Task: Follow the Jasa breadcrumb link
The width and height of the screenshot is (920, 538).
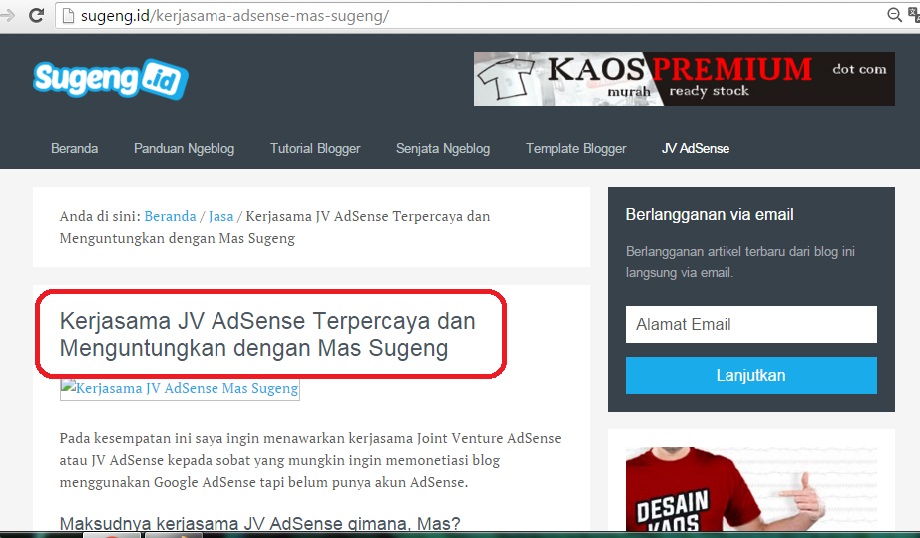Action: 221,216
